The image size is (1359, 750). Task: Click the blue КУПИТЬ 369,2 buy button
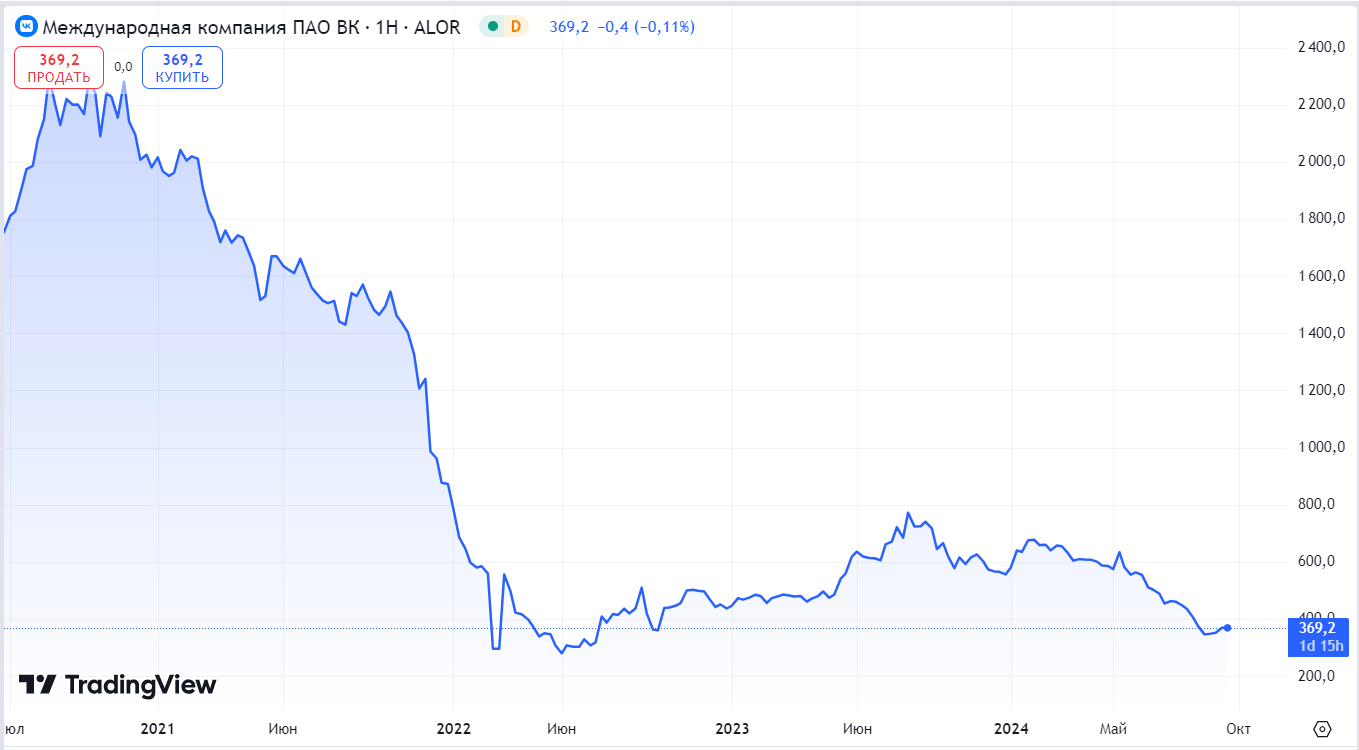(182, 68)
